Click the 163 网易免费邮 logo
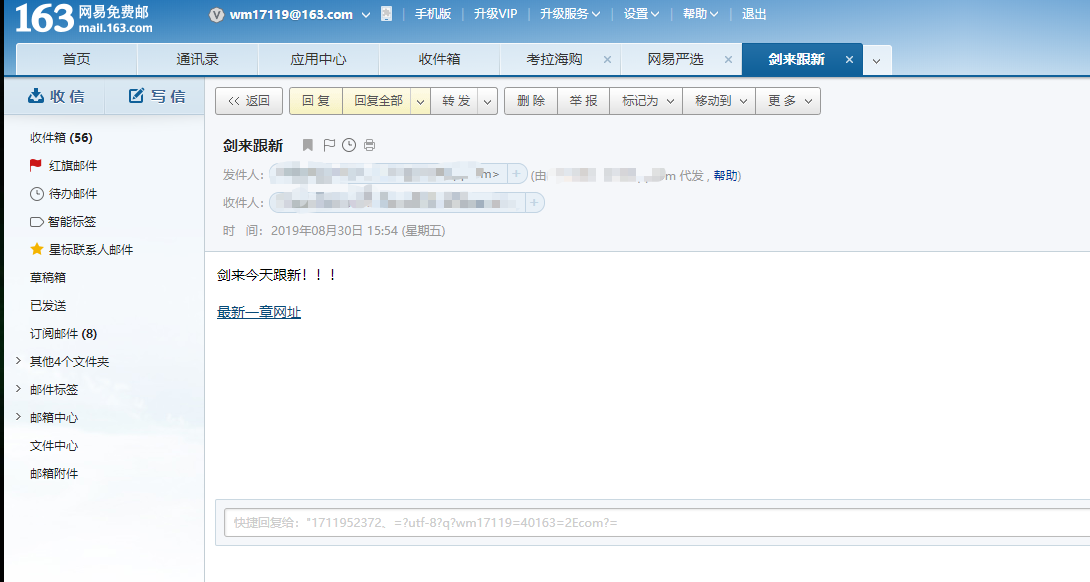The width and height of the screenshot is (1090, 582). [83, 18]
